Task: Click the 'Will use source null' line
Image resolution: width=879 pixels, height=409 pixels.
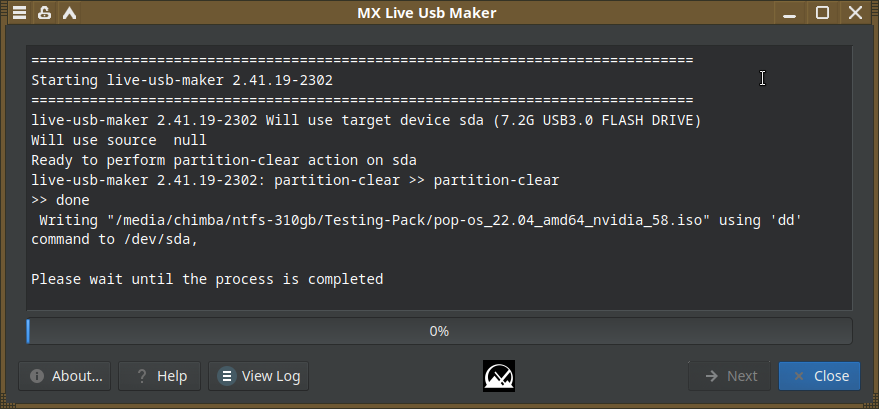Action: coord(118,140)
